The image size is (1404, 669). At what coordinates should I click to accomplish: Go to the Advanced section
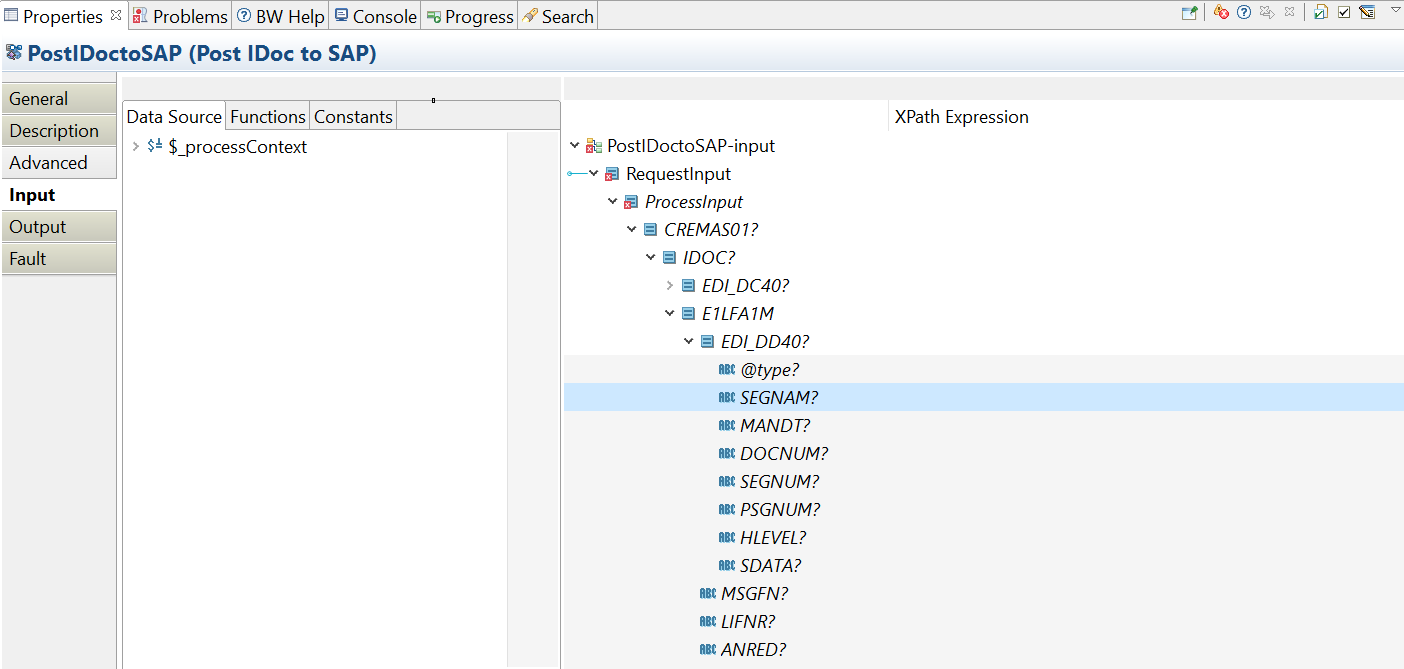click(x=48, y=163)
